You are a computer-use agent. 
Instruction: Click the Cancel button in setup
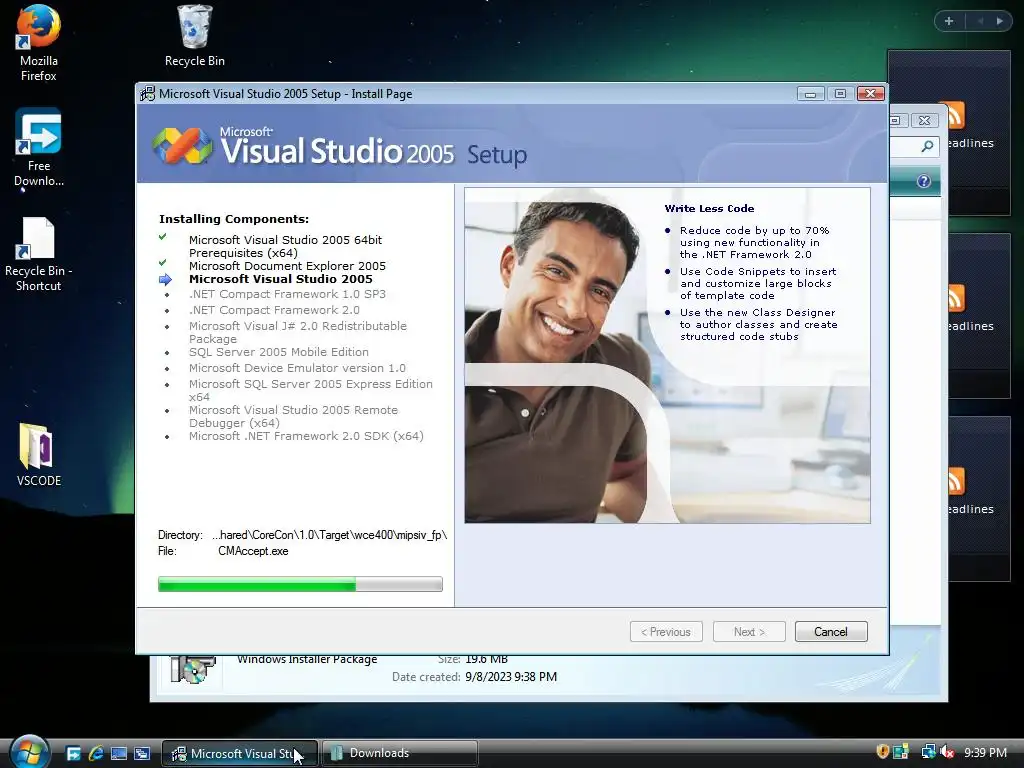tap(831, 632)
